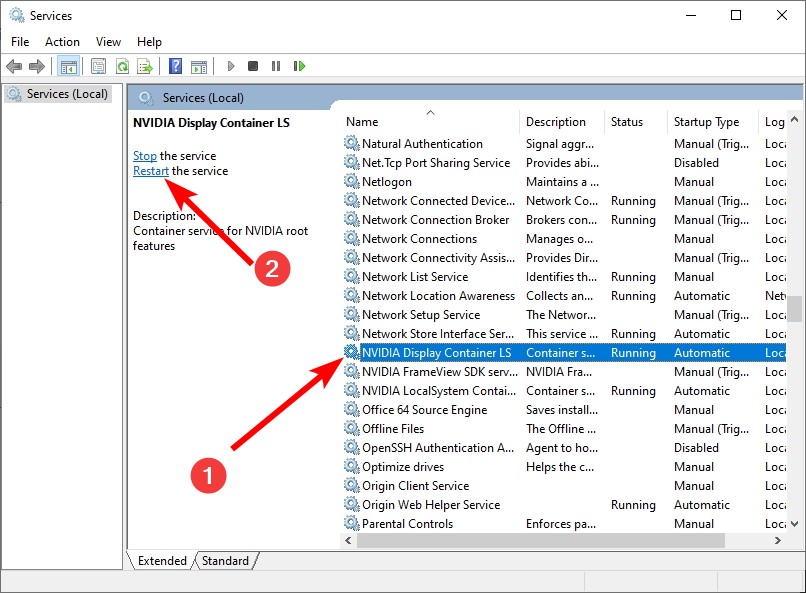
Task: Click gear icon beside Network Connections
Action: point(352,238)
